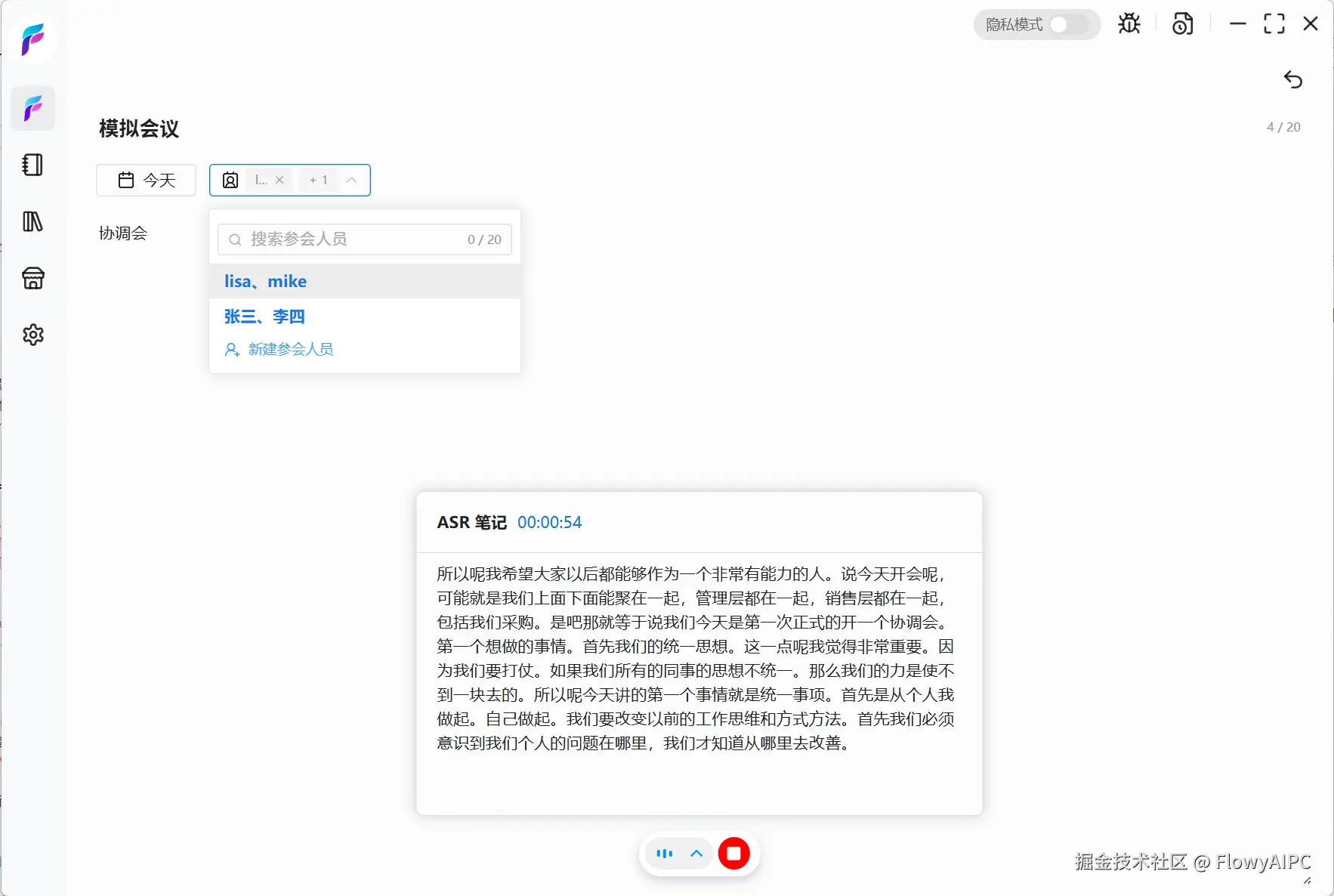This screenshot has width=1334, height=896.
Task: Select lisa、mike from the participant list
Action: [265, 281]
